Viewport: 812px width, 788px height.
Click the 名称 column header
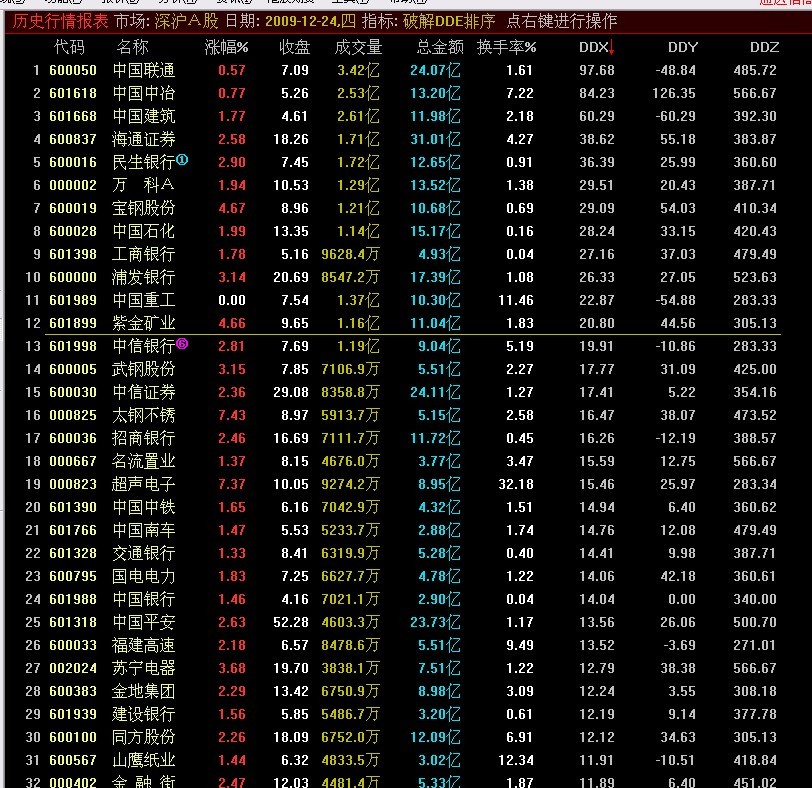click(x=132, y=47)
